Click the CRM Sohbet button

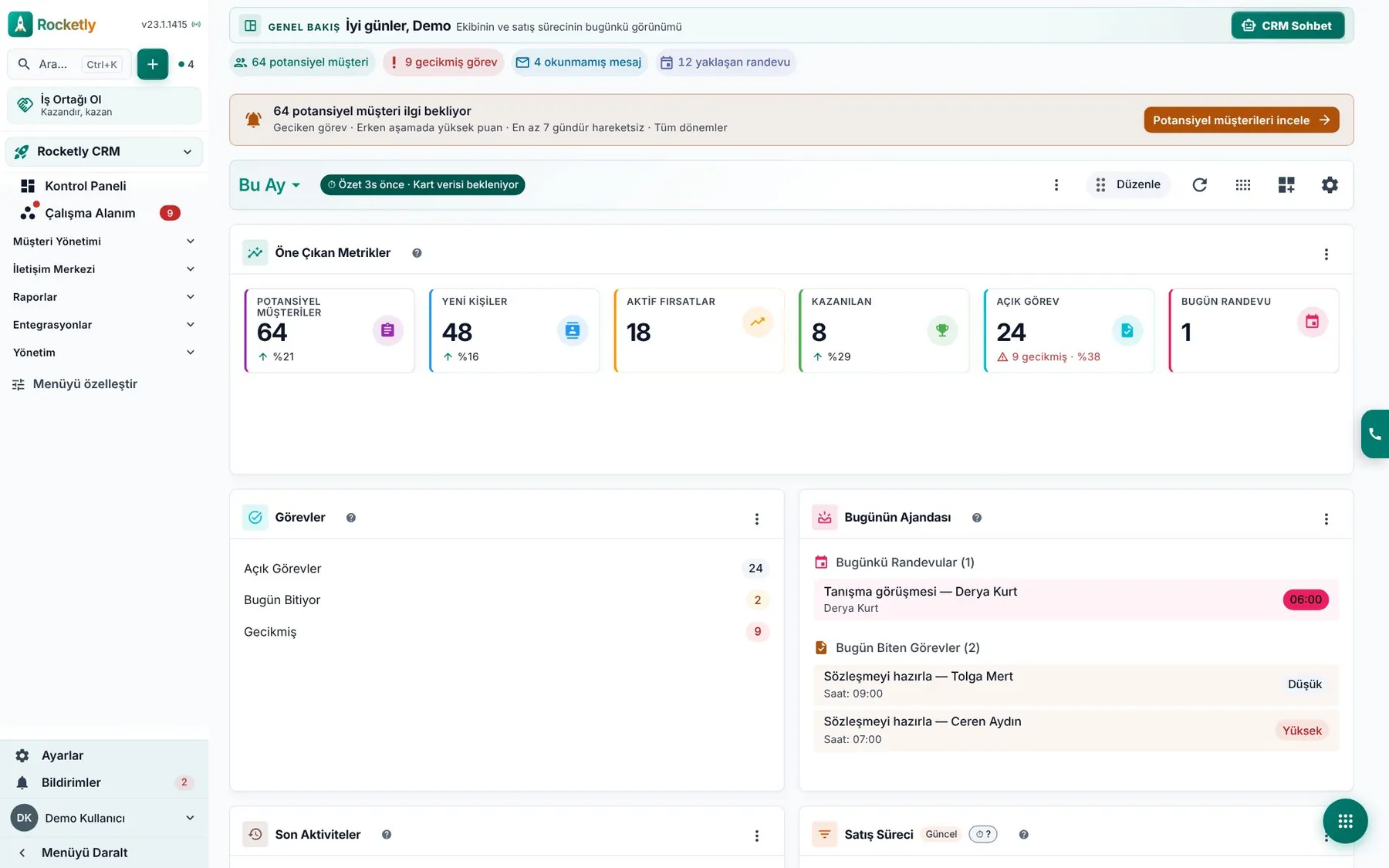[1287, 25]
